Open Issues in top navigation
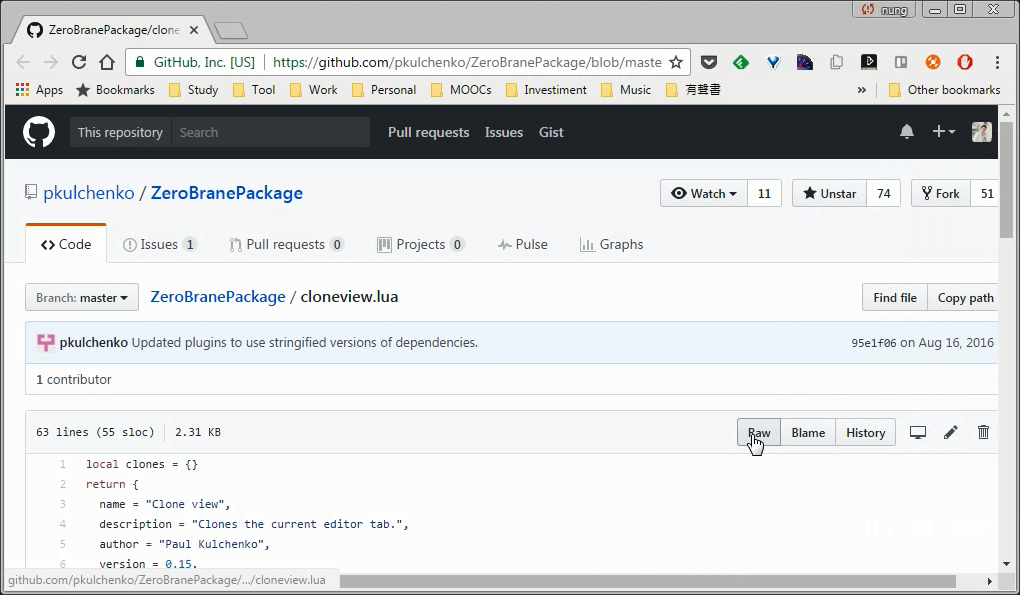 pyautogui.click(x=503, y=132)
